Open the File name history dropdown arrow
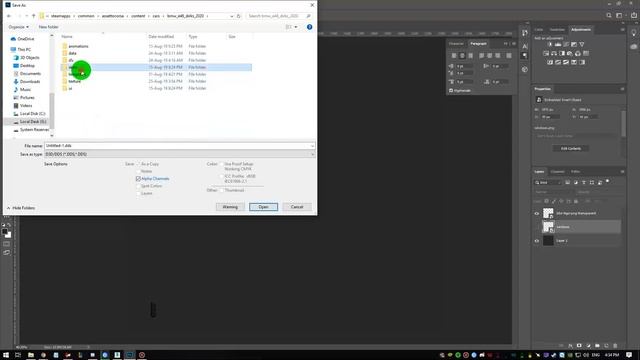640x360 pixels. (312, 146)
